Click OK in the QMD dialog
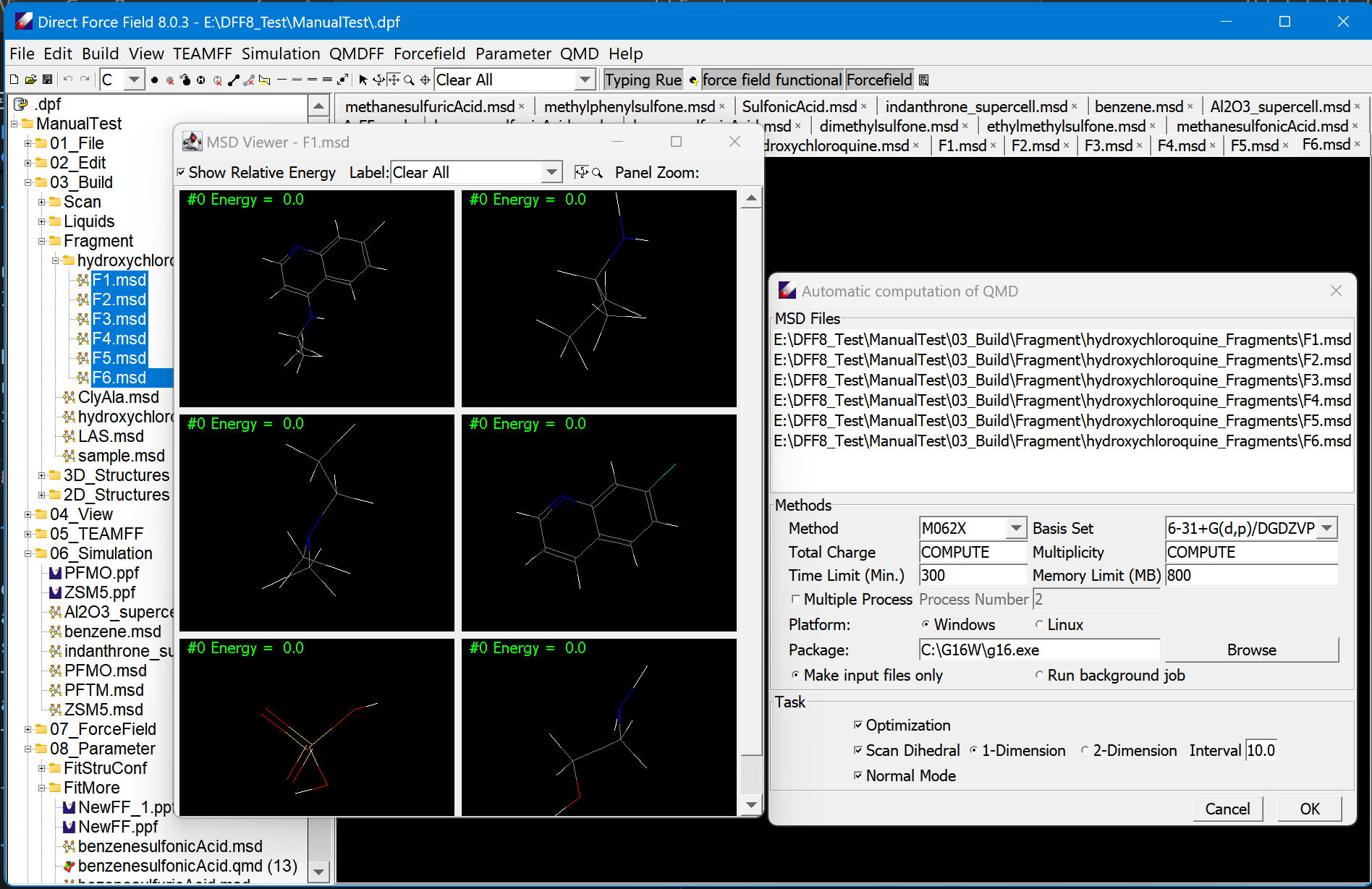The width and height of the screenshot is (1372, 889). pos(1309,809)
